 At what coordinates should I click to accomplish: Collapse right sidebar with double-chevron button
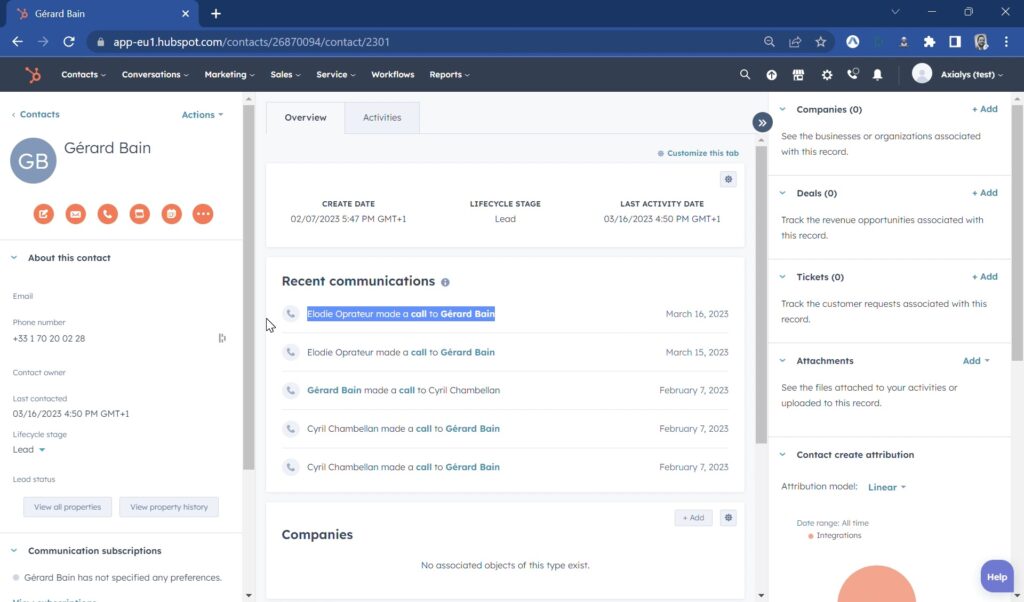coord(762,123)
